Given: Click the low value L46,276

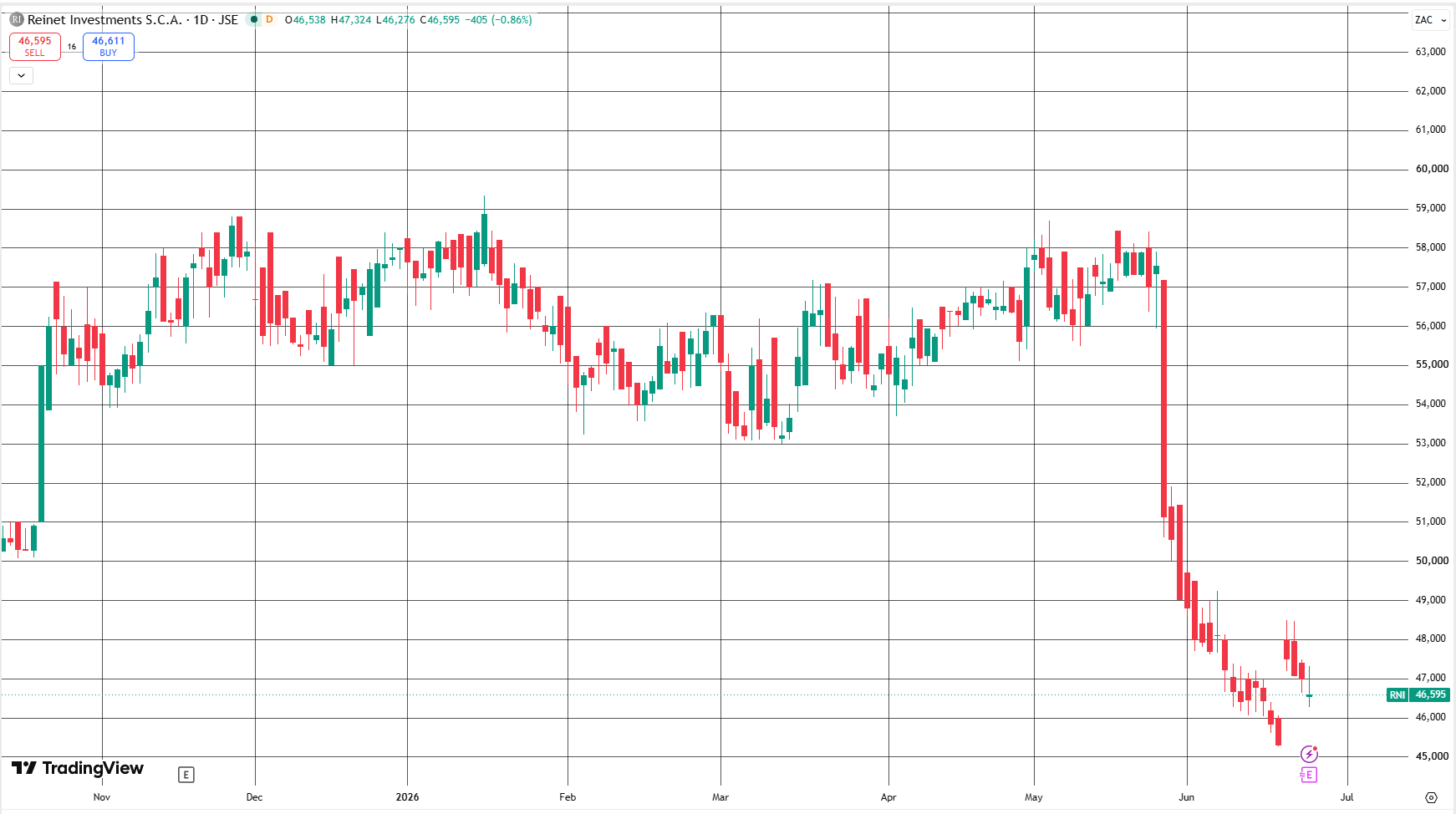Looking at the screenshot, I should (x=395, y=19).
